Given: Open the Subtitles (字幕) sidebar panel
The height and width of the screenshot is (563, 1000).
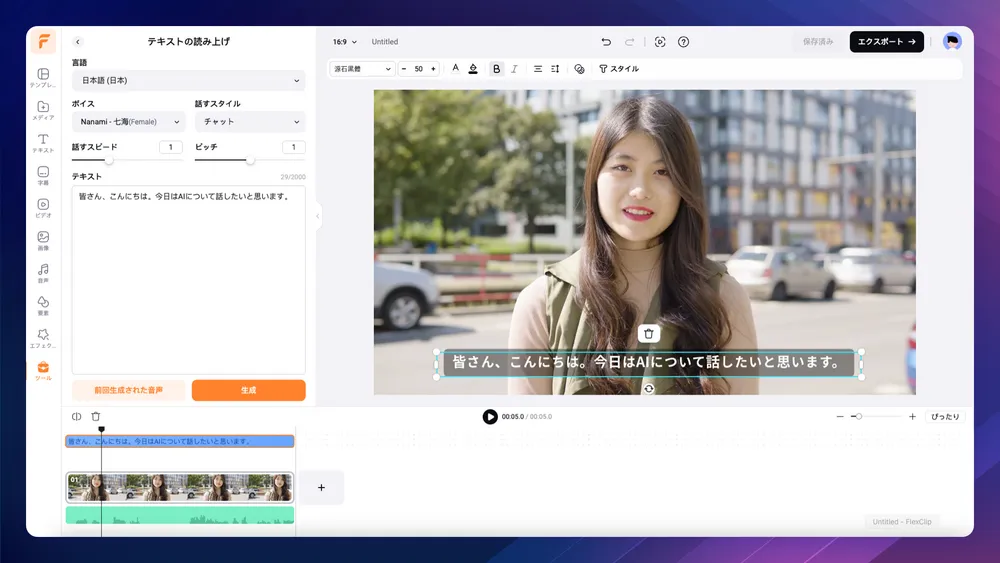Looking at the screenshot, I should [x=43, y=175].
